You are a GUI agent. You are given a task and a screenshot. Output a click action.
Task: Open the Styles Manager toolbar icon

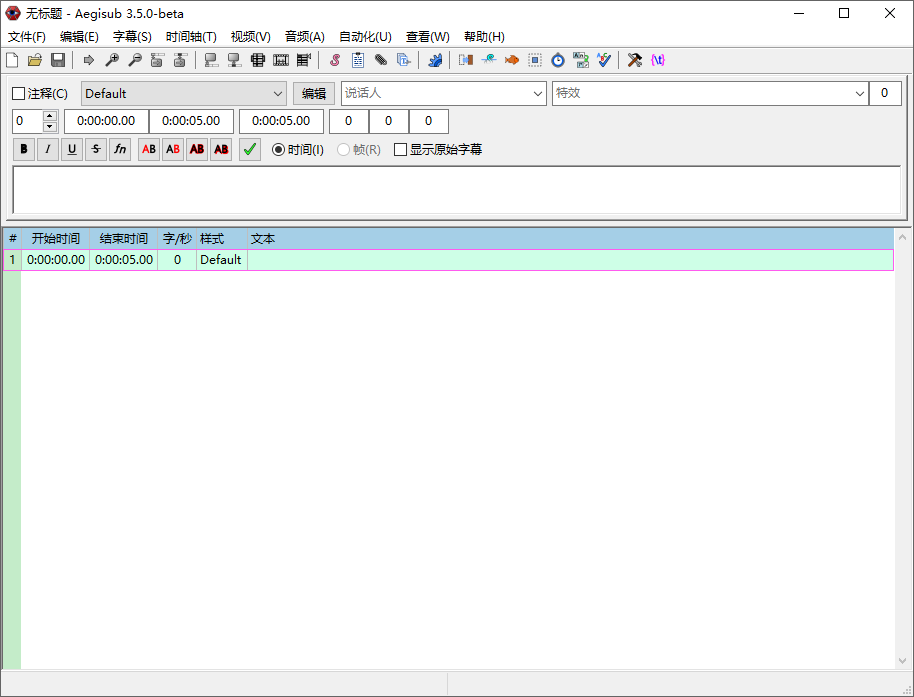(335, 60)
